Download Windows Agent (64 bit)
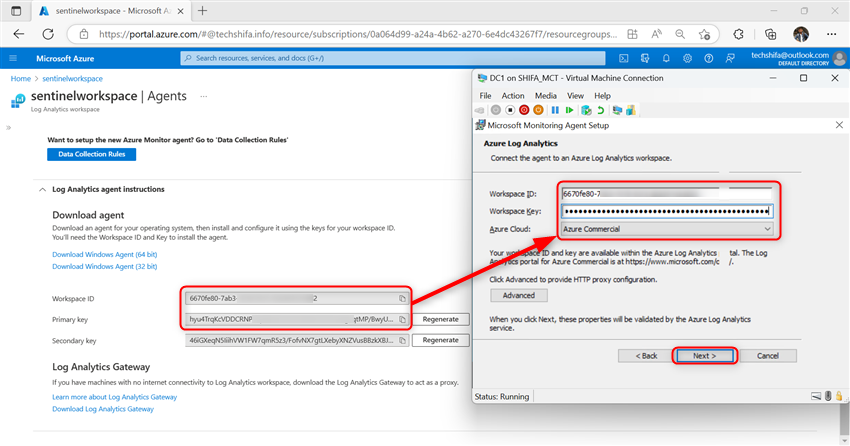Screen dimensions: 850x446 pos(105,255)
